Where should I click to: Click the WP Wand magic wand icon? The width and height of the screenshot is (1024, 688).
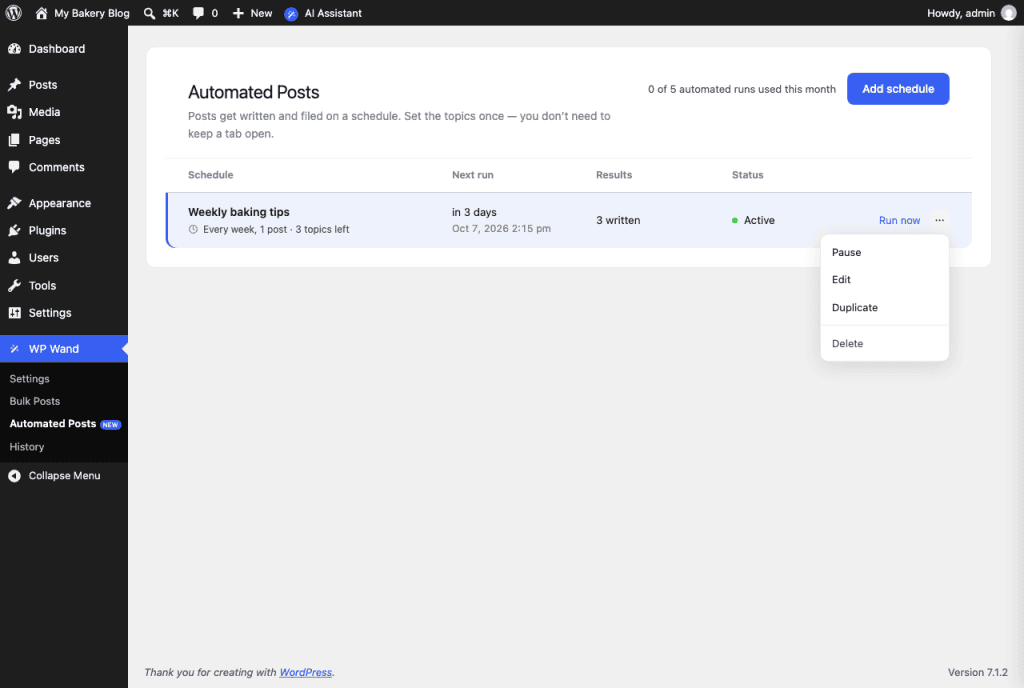point(14,349)
